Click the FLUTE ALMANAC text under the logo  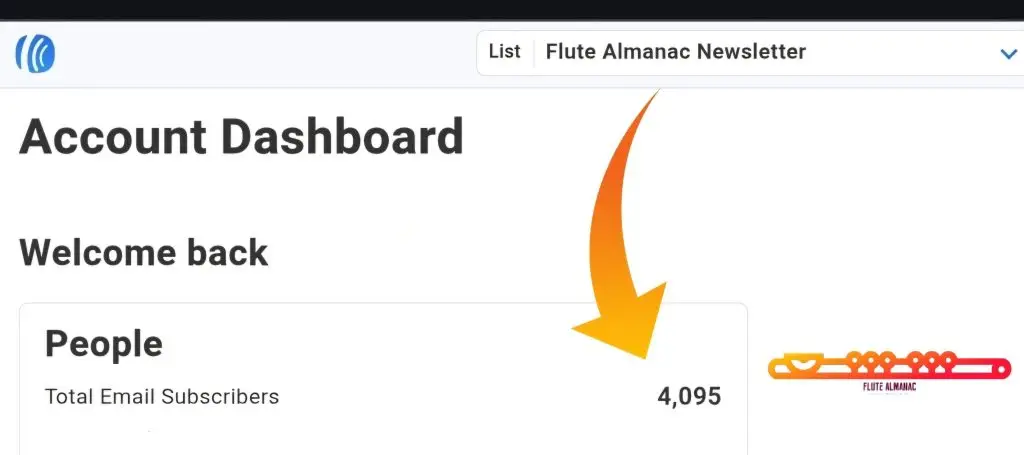click(x=888, y=386)
